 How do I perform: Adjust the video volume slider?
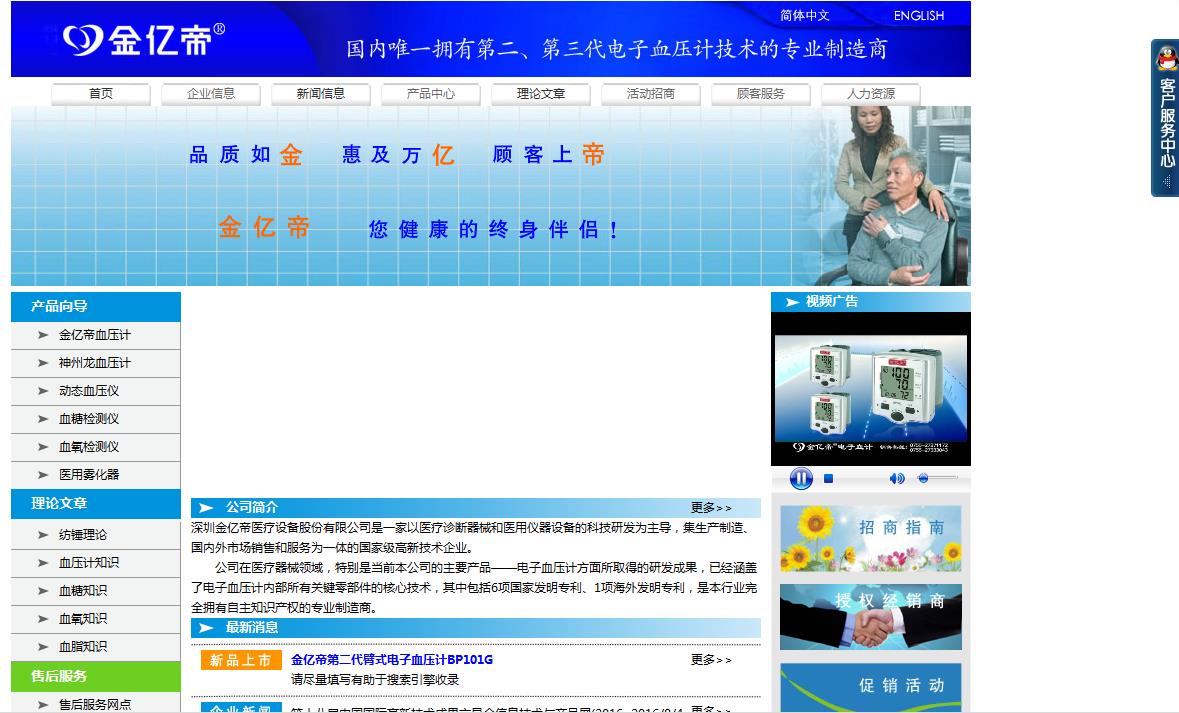tap(937, 478)
